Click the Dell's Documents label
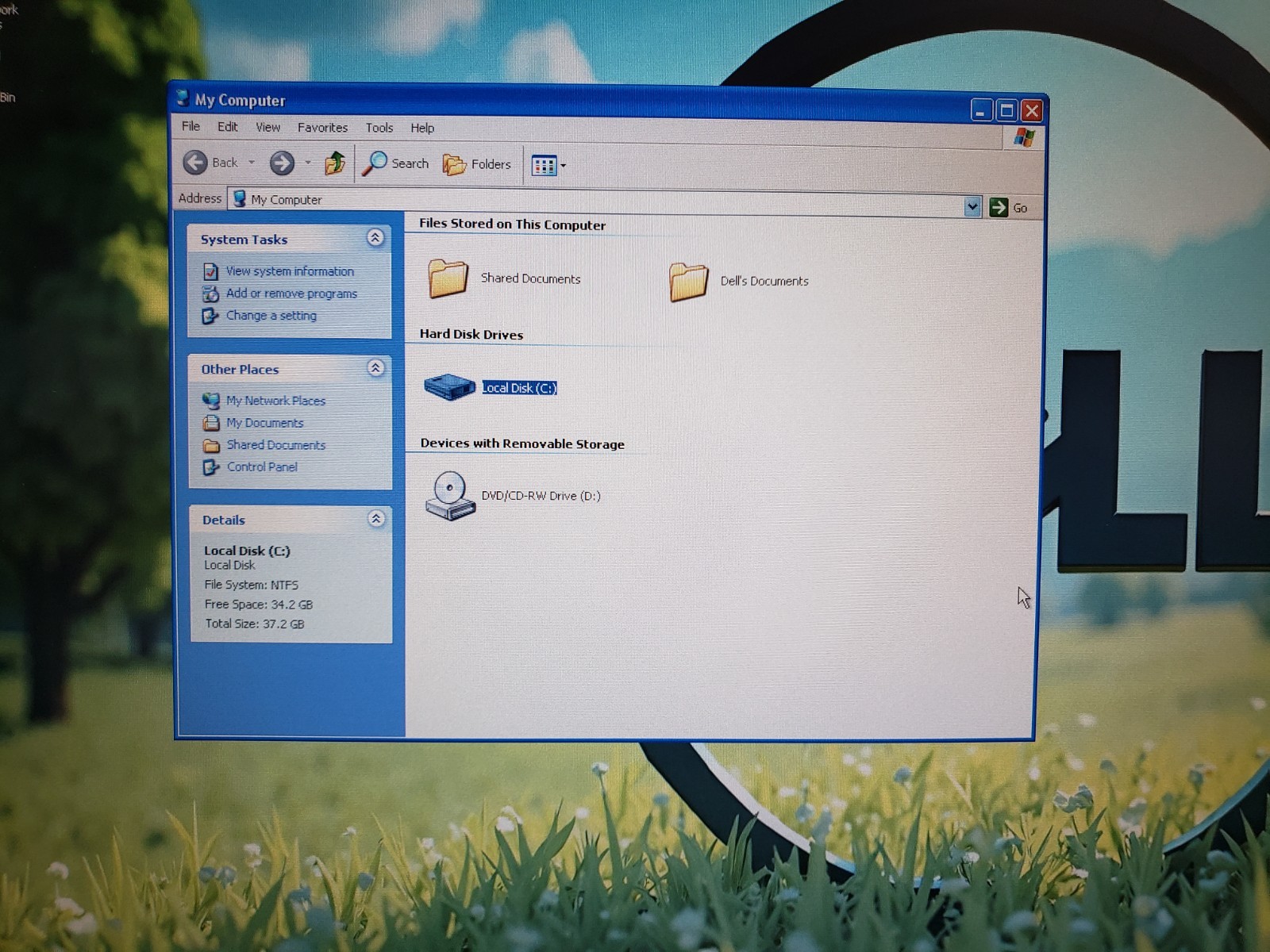 (x=764, y=281)
